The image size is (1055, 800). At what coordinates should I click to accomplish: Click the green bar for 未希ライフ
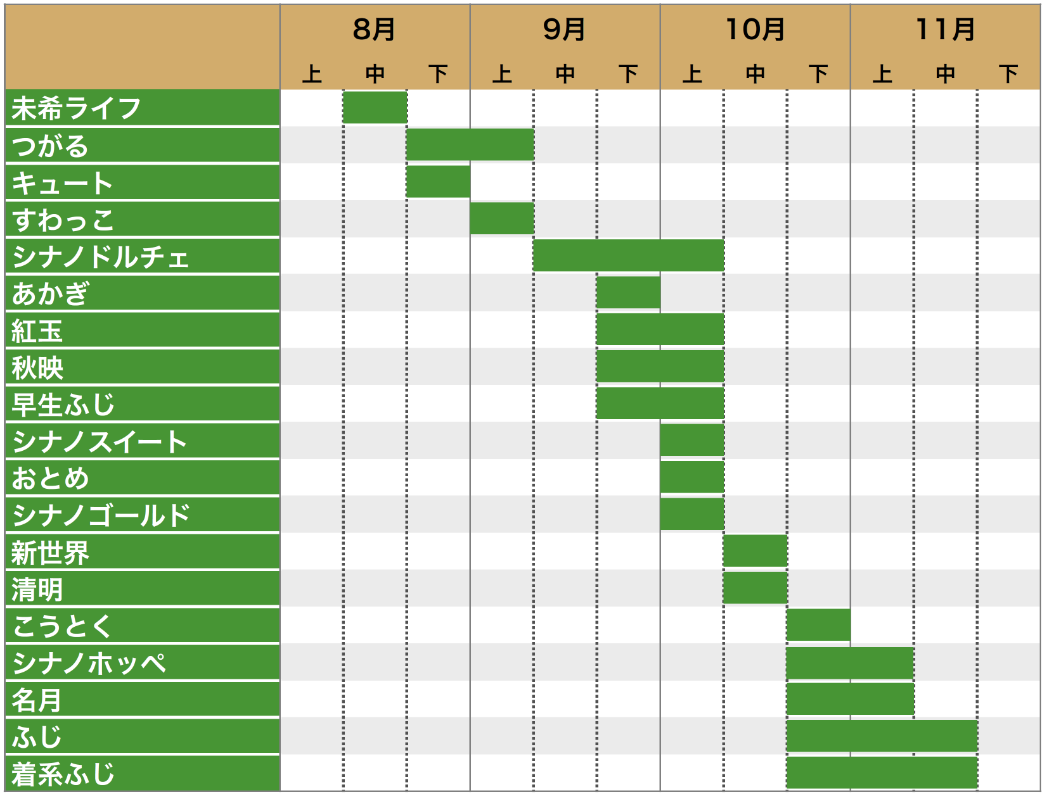[x=375, y=107]
